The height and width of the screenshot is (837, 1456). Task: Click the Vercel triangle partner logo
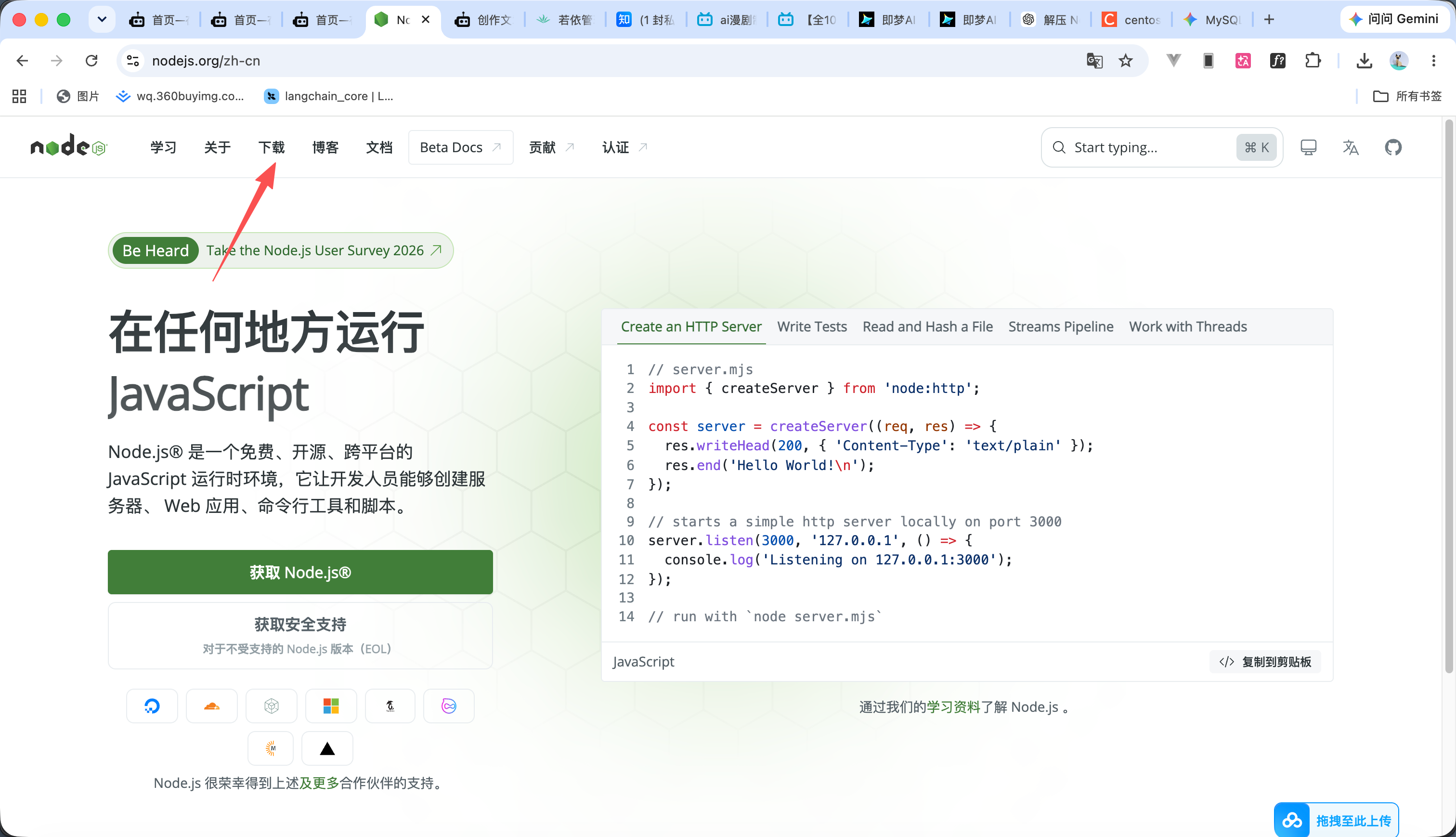click(x=327, y=748)
